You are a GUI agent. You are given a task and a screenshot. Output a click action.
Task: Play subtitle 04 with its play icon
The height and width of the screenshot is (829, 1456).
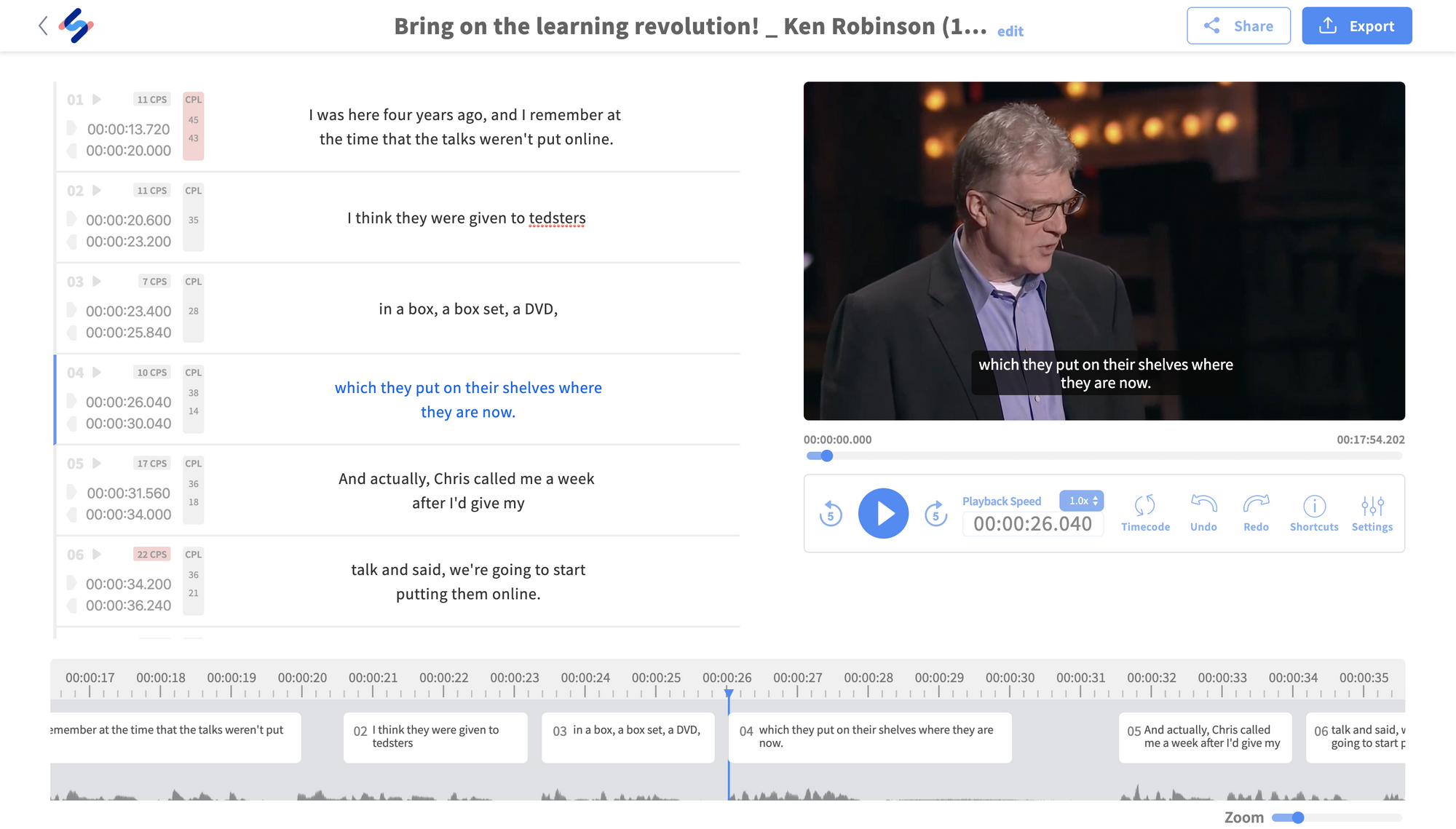[x=97, y=373]
